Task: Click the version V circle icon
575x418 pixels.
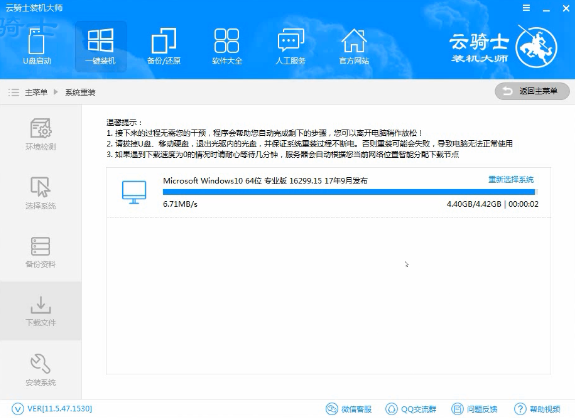Action: click(18, 408)
